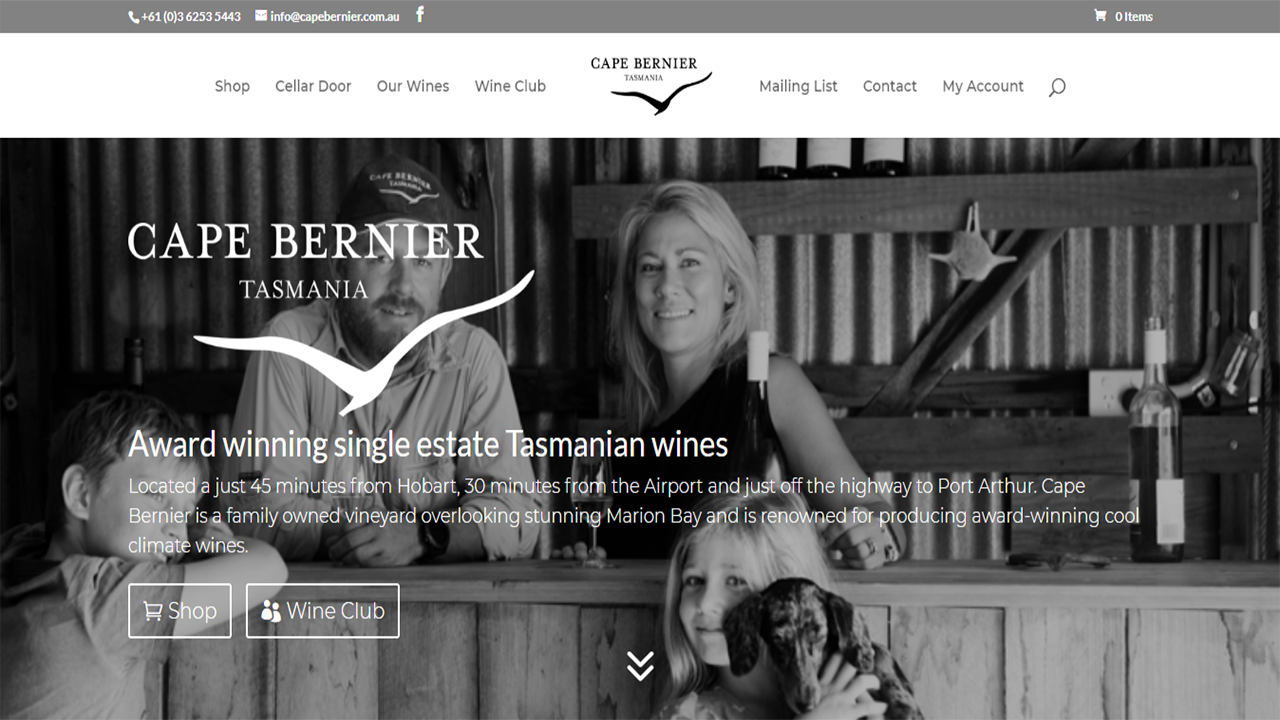Open My Account page
1280x720 pixels.
click(x=983, y=86)
